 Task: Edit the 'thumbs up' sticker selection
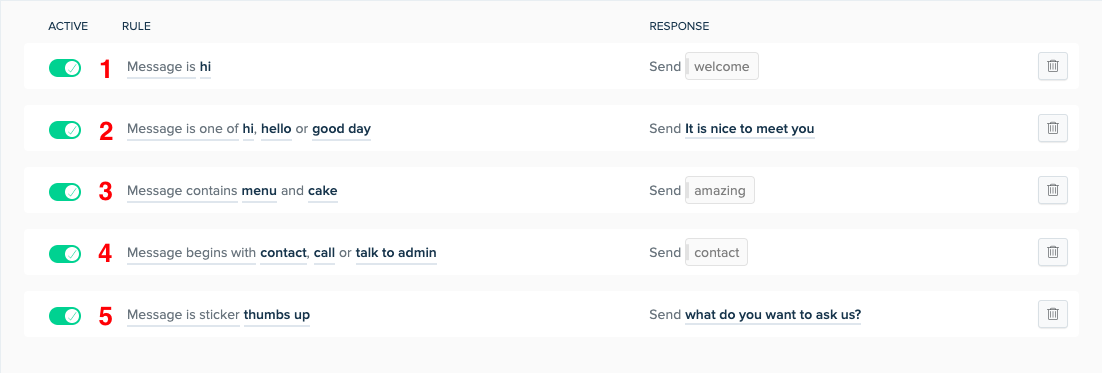pyautogui.click(x=277, y=315)
